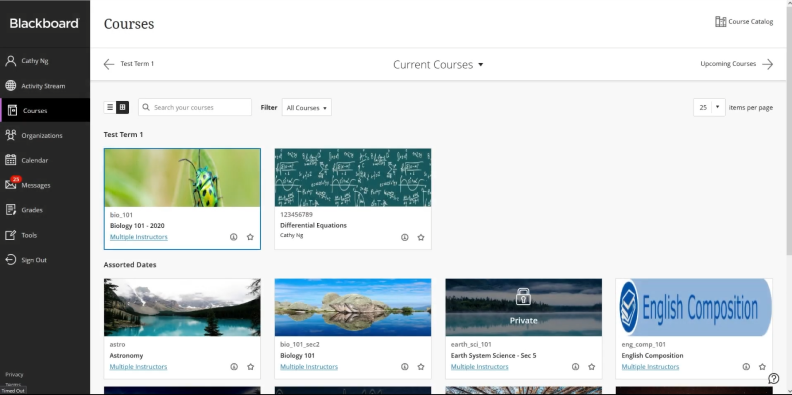Open English Composition course title
This screenshot has height=395, width=792.
pos(652,356)
